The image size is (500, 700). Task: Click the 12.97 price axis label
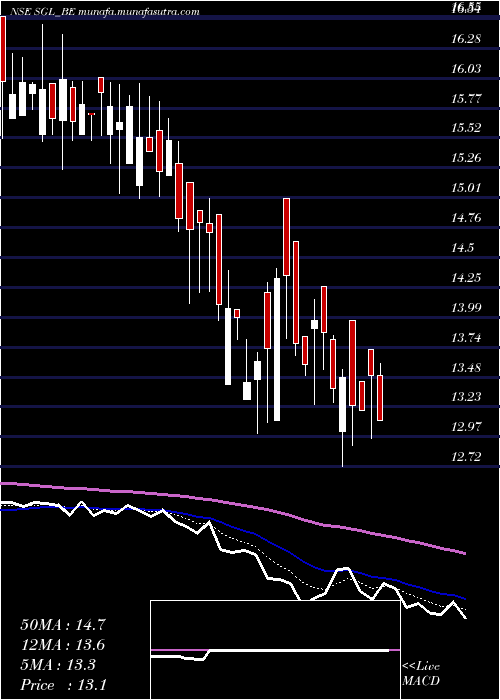[x=466, y=427]
